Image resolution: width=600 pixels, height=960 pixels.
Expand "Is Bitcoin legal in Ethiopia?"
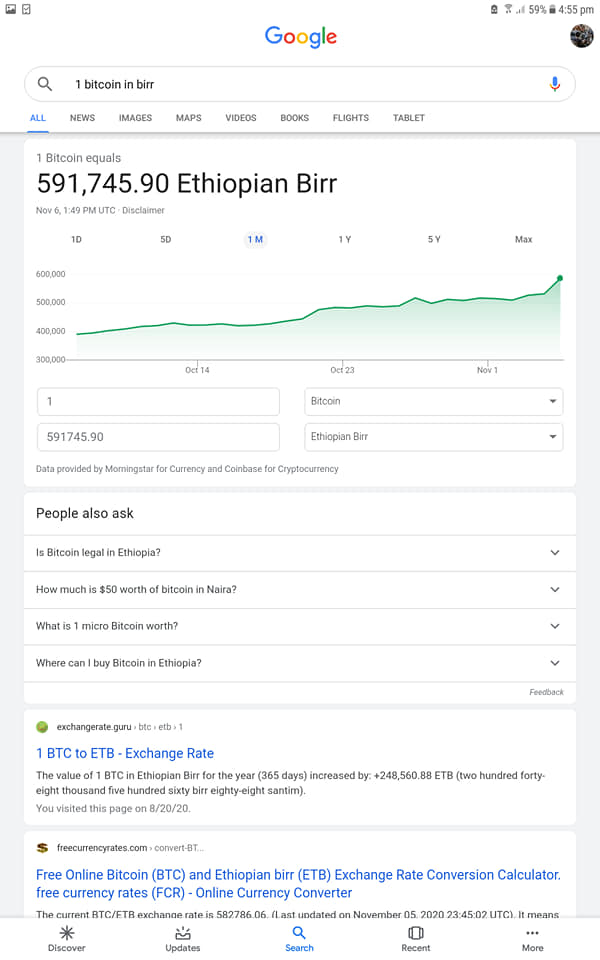coord(299,553)
